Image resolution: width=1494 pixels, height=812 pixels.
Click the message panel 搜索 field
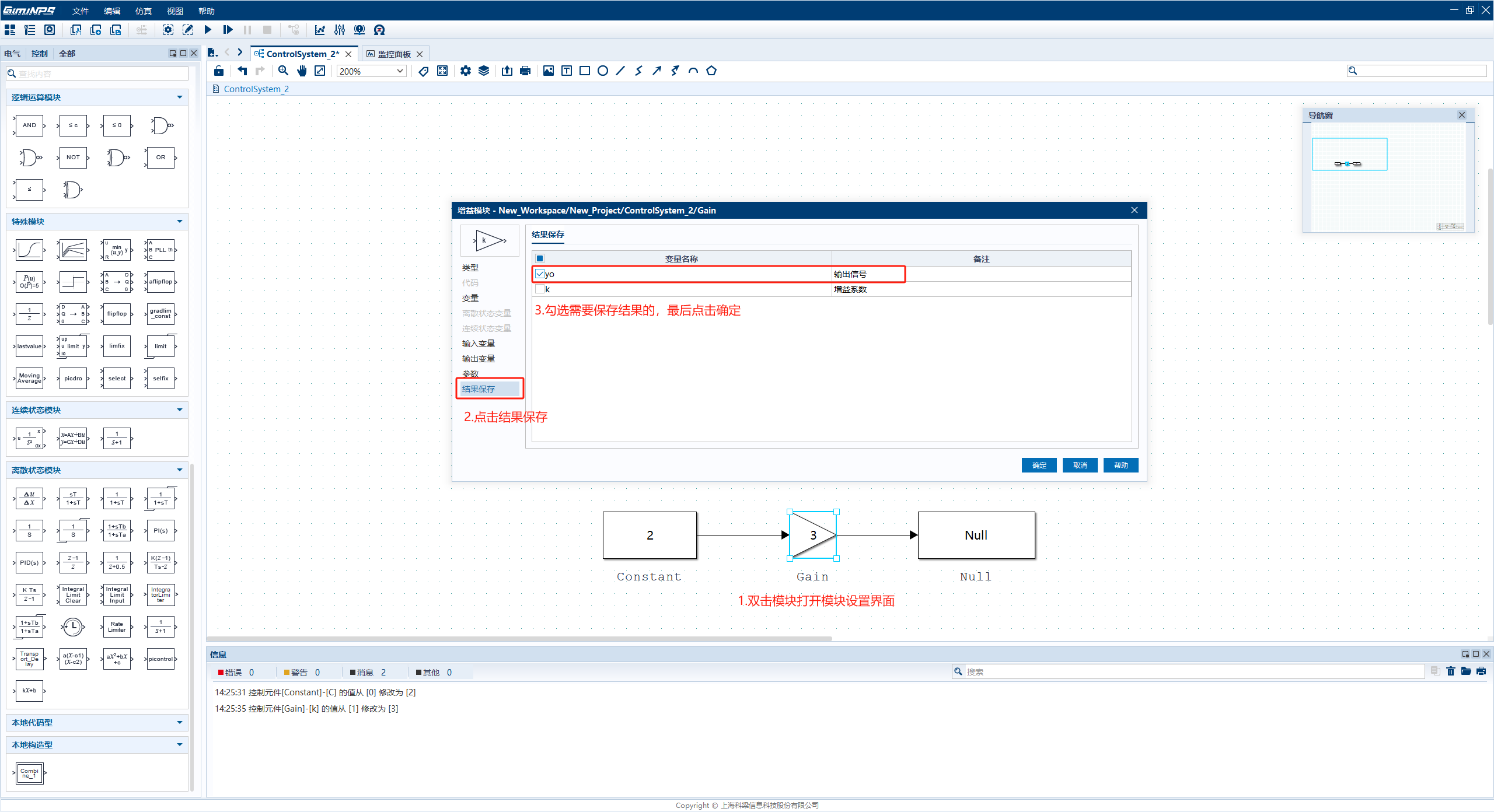(x=1188, y=671)
